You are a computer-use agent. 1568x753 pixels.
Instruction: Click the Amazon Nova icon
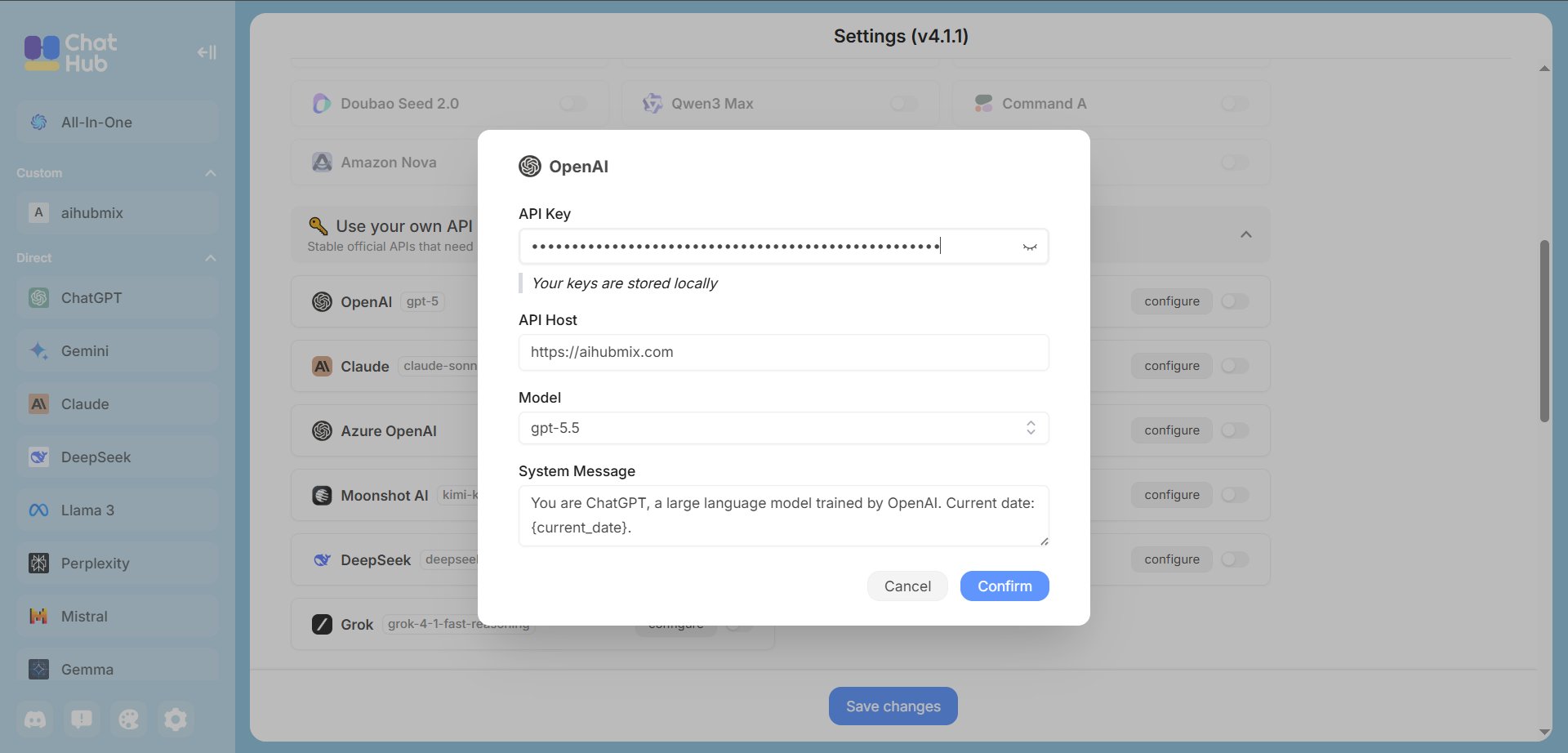322,163
